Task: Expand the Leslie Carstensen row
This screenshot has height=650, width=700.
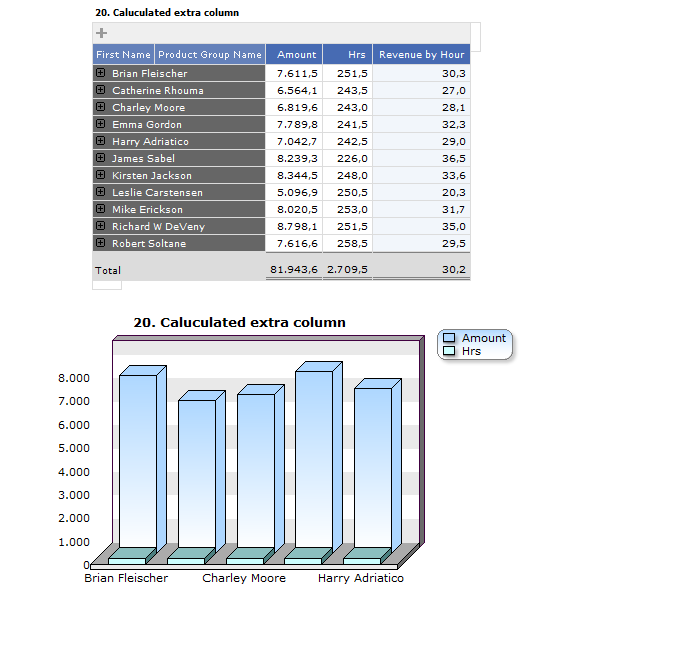Action: [100, 192]
